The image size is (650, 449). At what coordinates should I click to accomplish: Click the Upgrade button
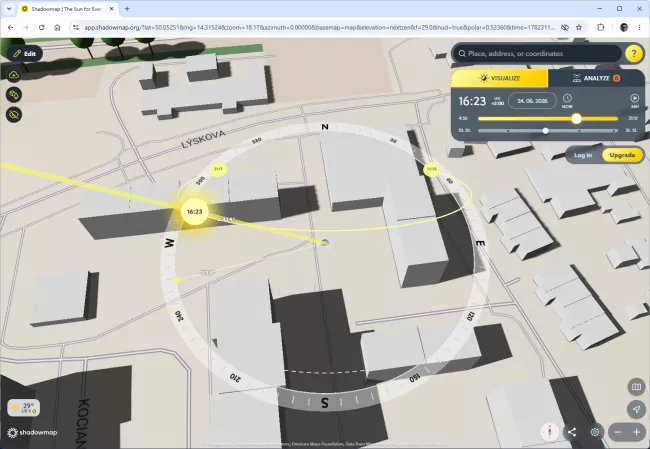622,155
